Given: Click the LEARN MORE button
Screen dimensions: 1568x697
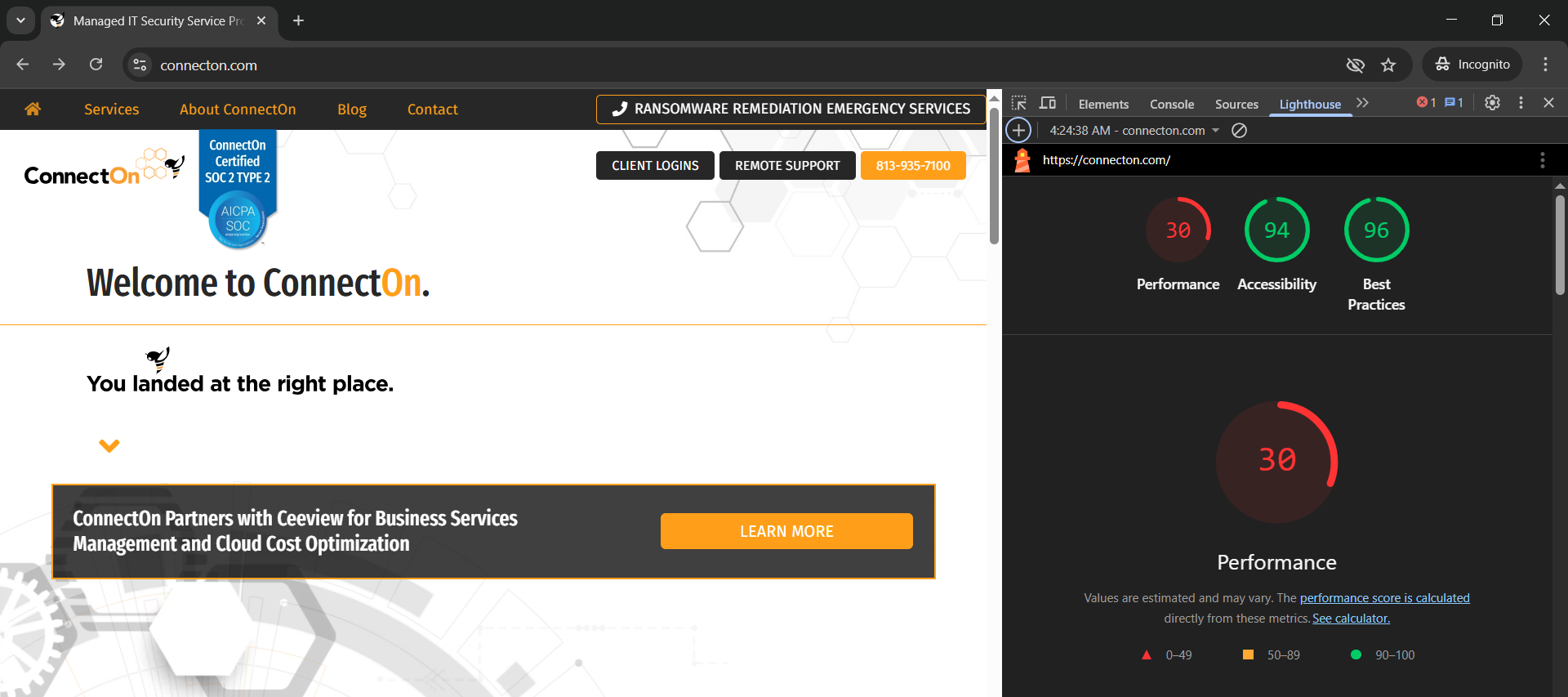Looking at the screenshot, I should (x=786, y=531).
